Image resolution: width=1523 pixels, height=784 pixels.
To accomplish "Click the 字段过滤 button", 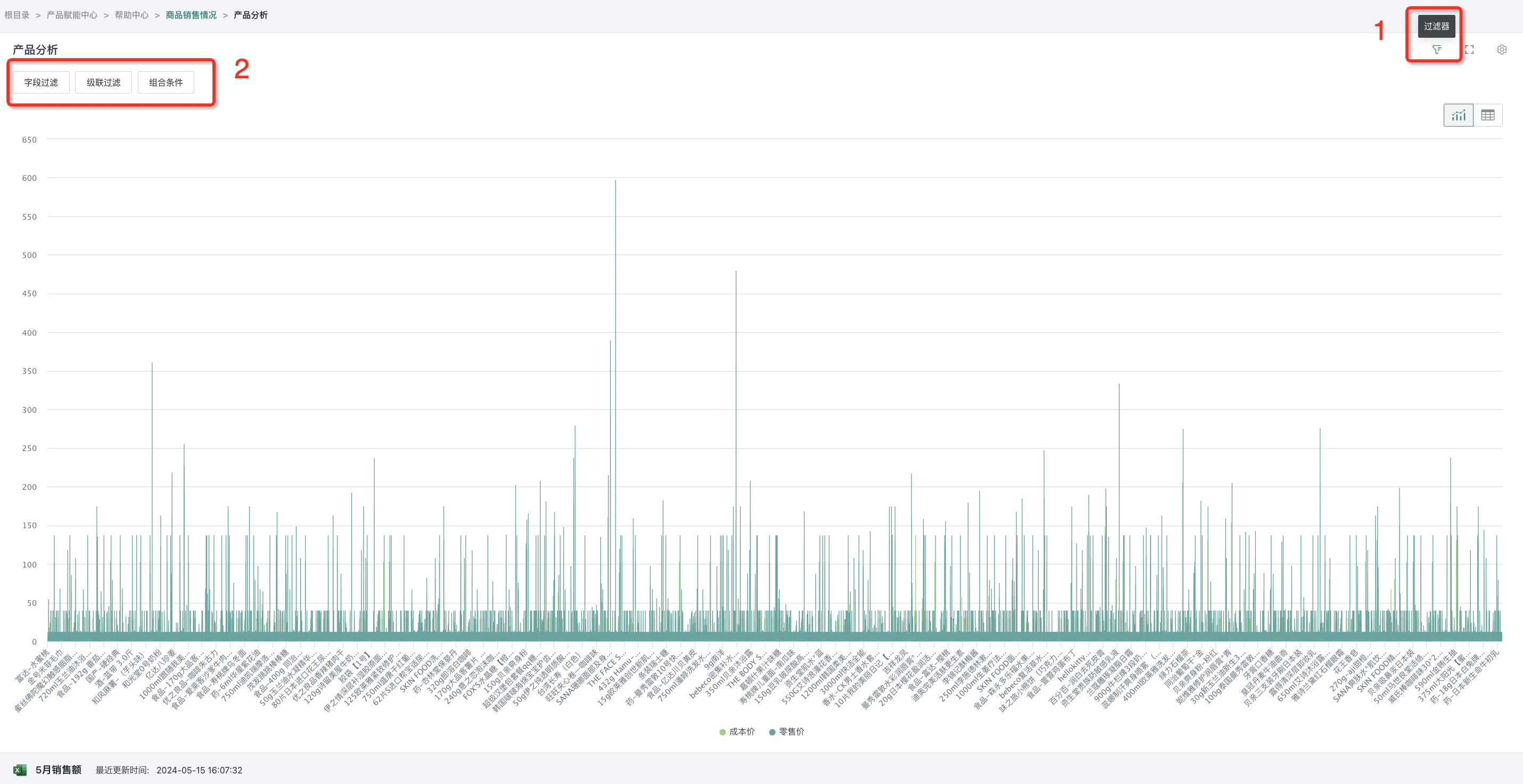I will pyautogui.click(x=41, y=83).
